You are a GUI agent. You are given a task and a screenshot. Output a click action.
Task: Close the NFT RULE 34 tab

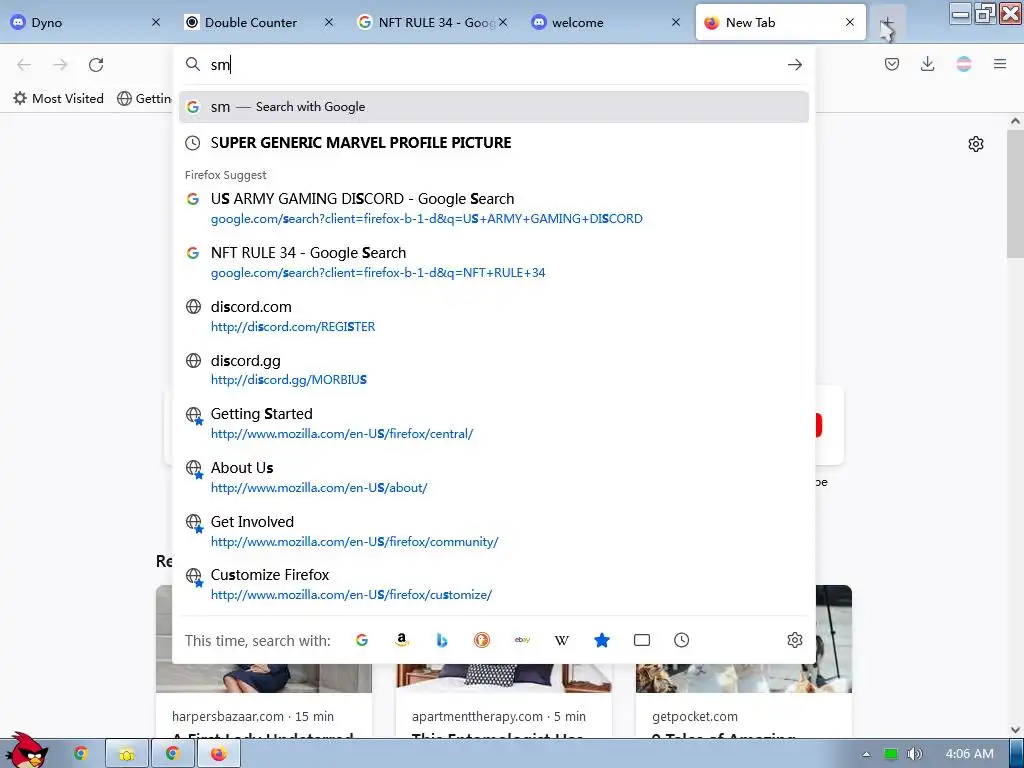point(503,22)
